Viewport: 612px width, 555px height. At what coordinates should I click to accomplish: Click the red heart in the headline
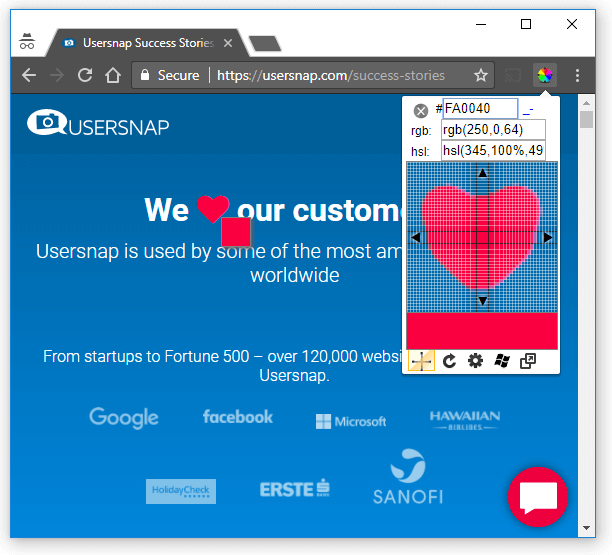213,209
